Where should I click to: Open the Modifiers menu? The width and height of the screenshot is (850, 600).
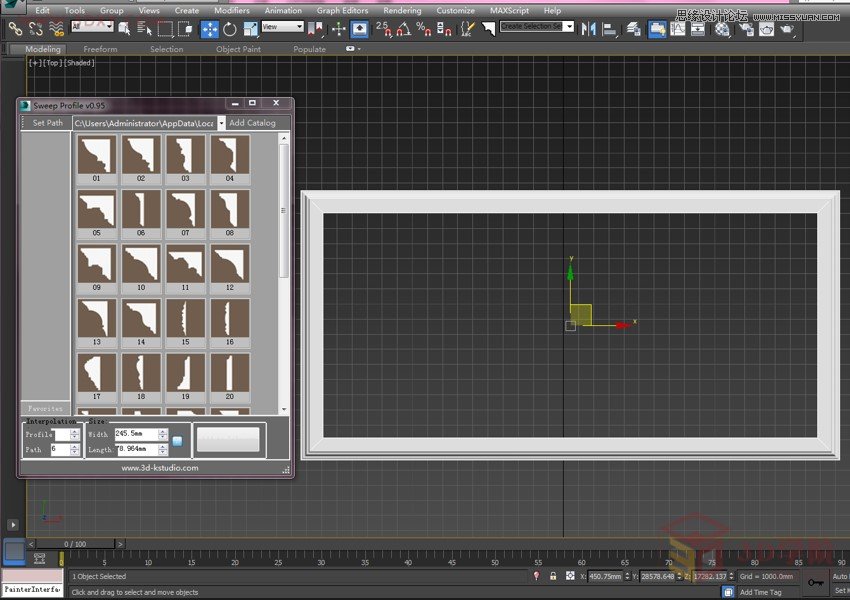click(x=232, y=10)
